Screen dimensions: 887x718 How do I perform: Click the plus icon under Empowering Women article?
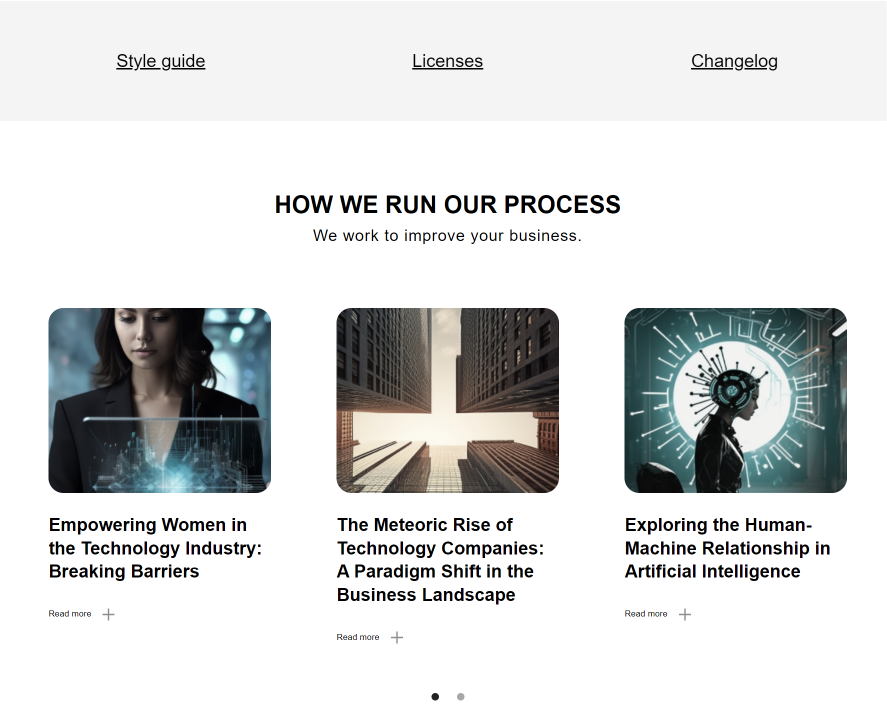[x=109, y=614]
